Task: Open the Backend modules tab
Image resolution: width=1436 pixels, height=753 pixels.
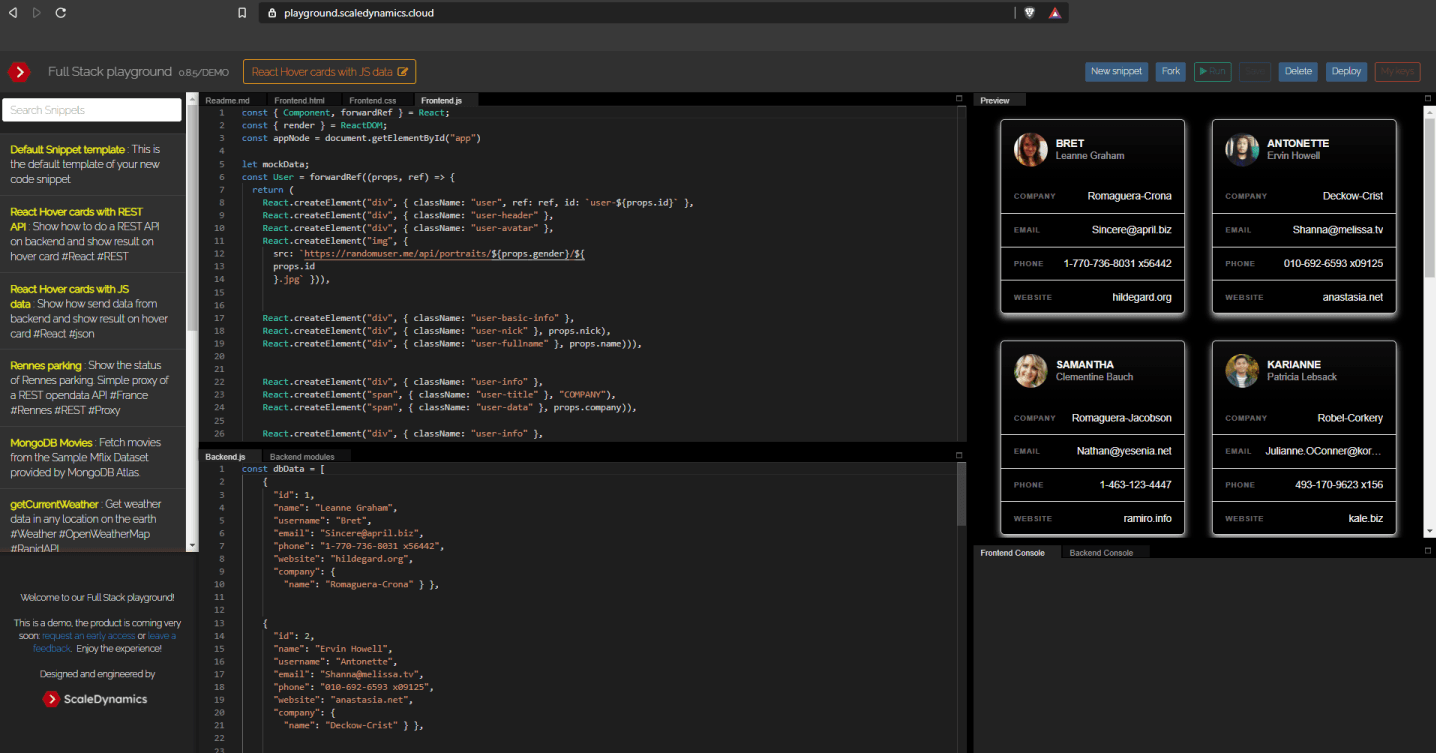Action: (x=302, y=457)
